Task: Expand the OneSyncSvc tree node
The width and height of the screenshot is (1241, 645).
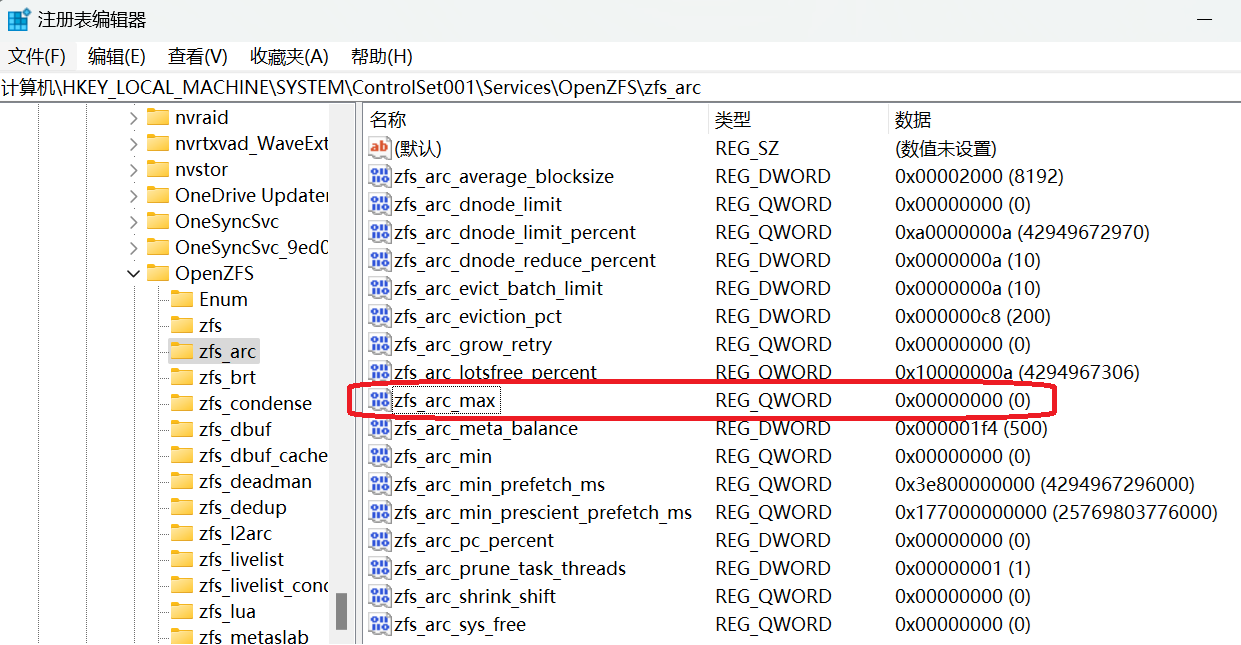Action: pos(134,222)
